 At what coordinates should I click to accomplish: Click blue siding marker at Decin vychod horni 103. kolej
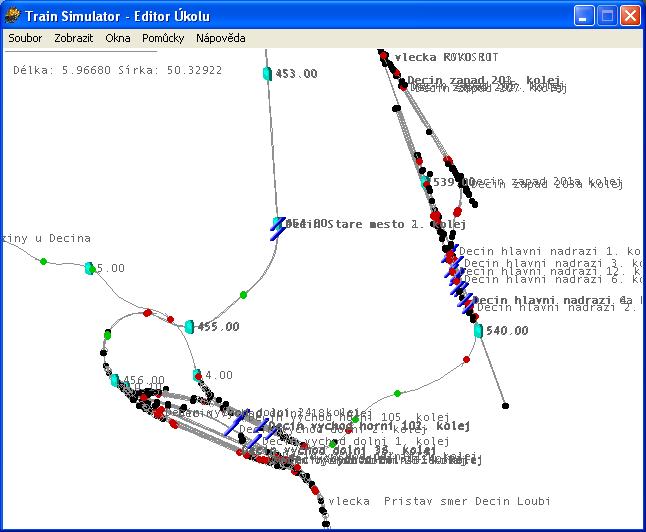pyautogui.click(x=260, y=427)
